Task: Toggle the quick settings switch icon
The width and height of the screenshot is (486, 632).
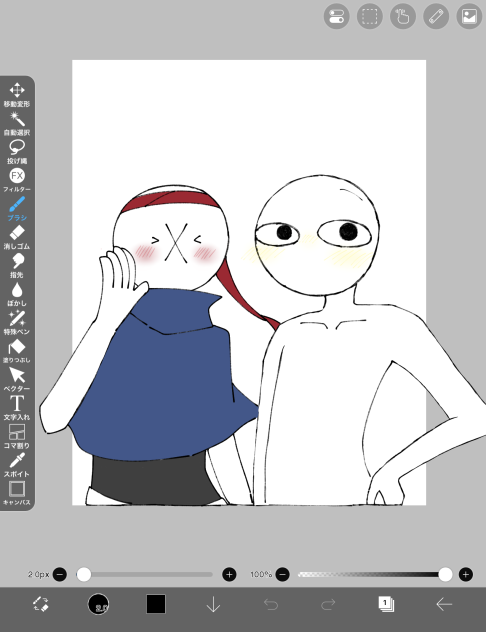Action: (336, 17)
